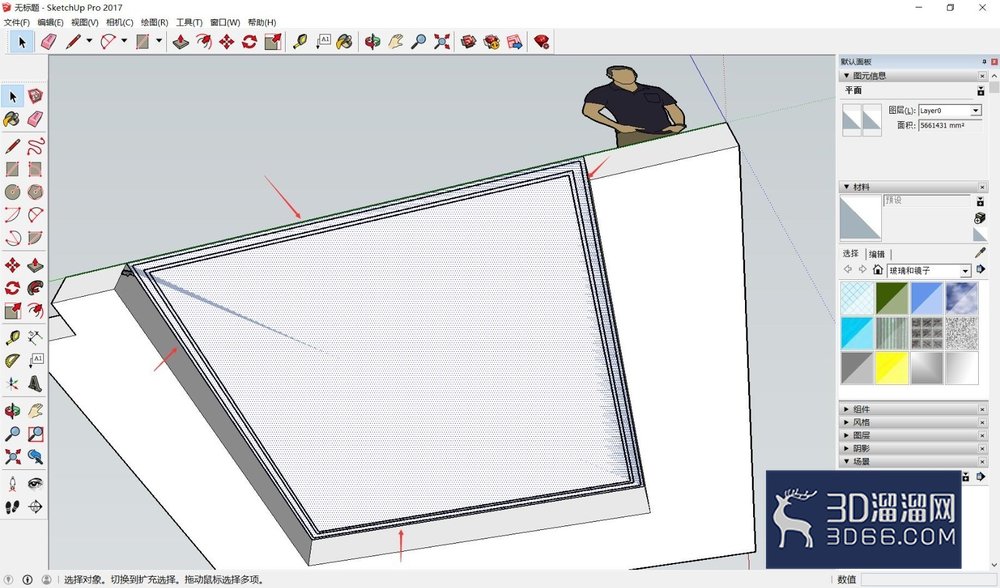This screenshot has height=588, width=1000.
Task: Activate Follow Me tool in left toolbar
Action: click(x=36, y=288)
